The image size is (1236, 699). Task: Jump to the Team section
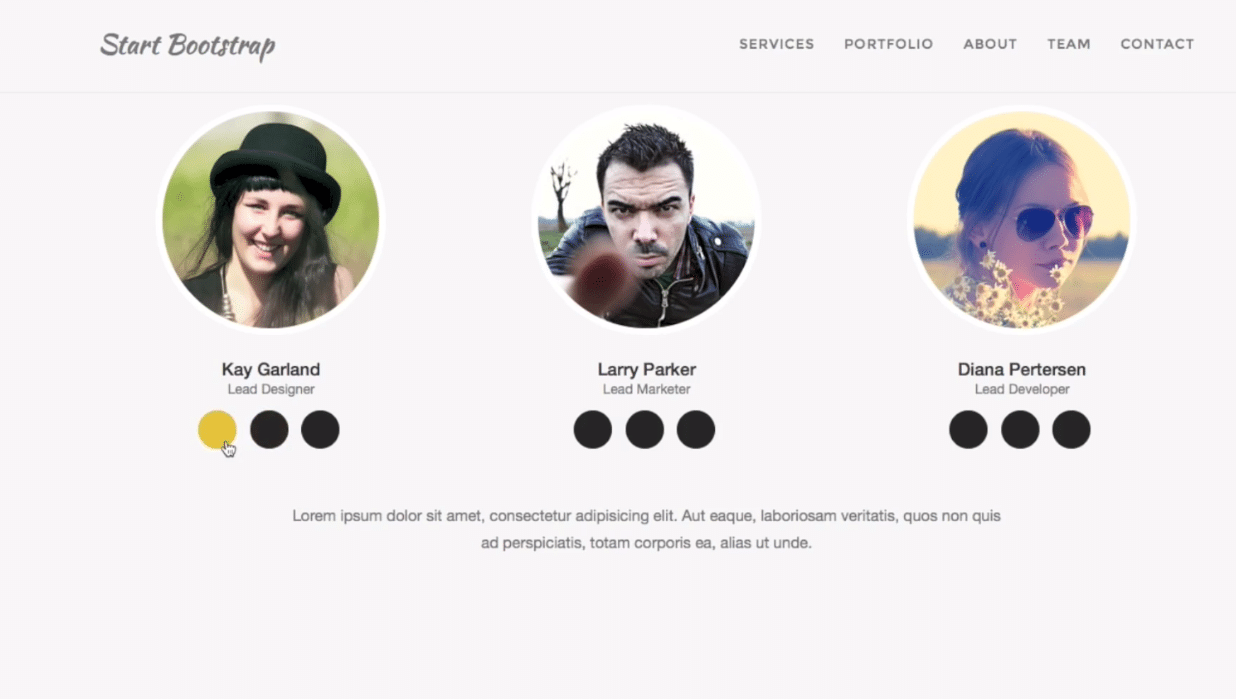[1069, 44]
